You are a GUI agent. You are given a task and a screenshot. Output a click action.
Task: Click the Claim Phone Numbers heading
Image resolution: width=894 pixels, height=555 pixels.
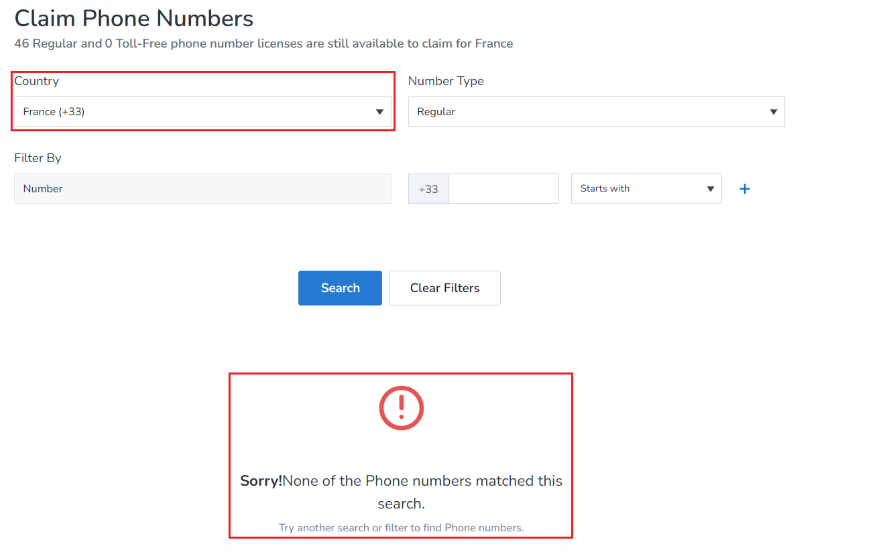(x=134, y=18)
